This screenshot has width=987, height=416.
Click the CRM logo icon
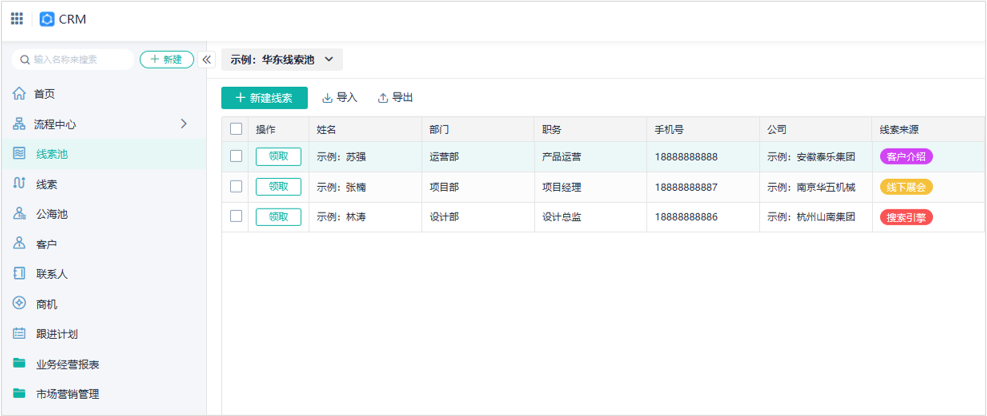coord(47,19)
